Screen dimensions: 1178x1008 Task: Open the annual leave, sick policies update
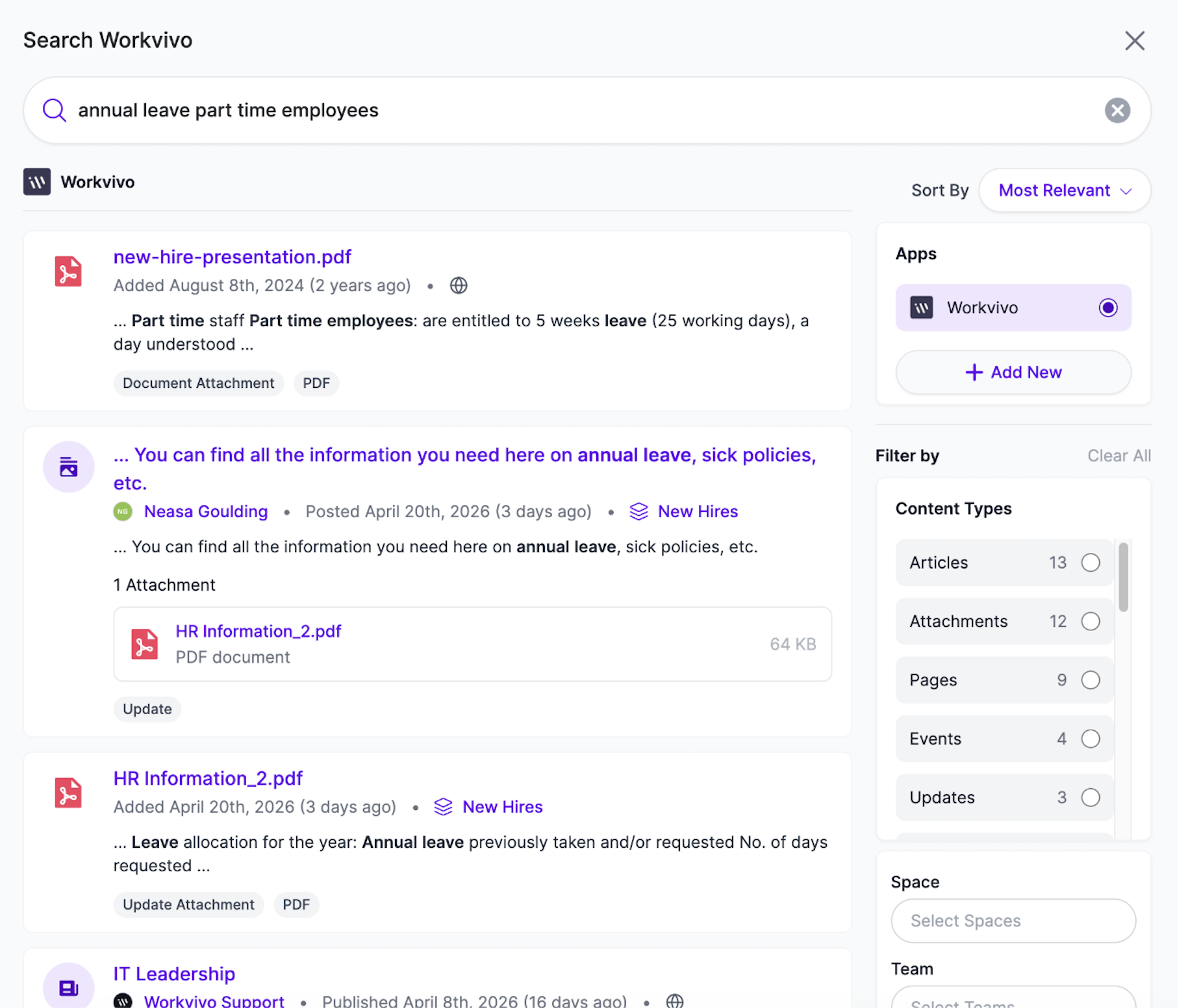(465, 469)
